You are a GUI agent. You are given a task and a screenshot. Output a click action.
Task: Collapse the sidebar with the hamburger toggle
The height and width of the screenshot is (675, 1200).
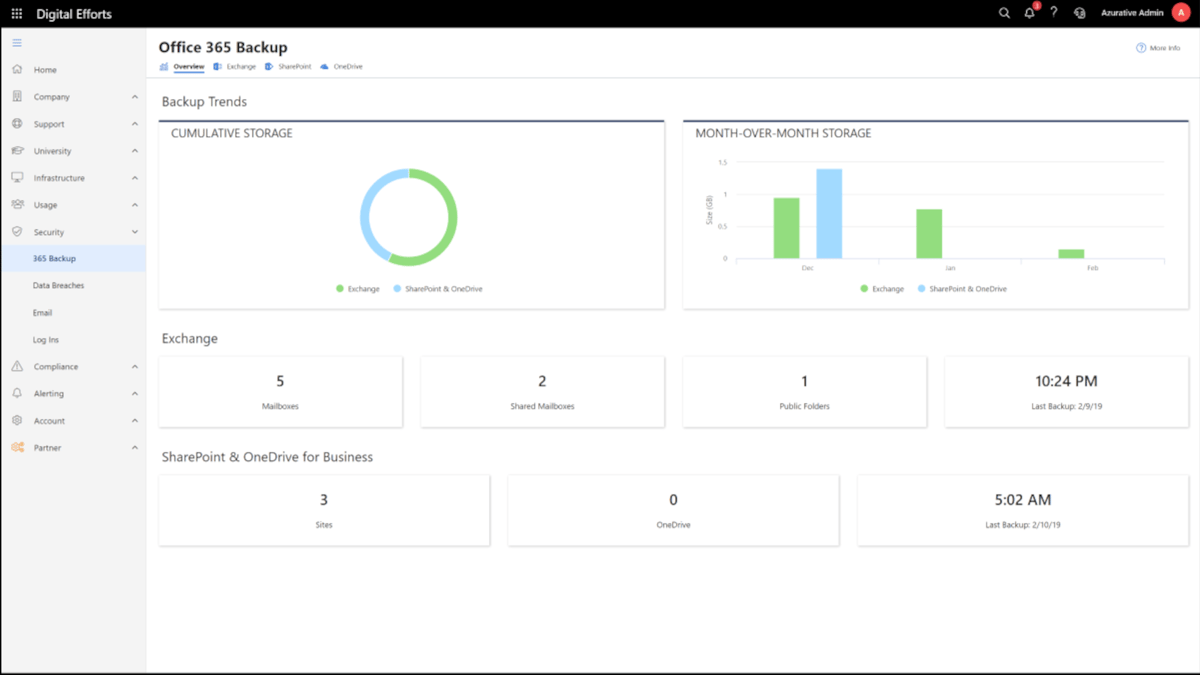[x=16, y=43]
